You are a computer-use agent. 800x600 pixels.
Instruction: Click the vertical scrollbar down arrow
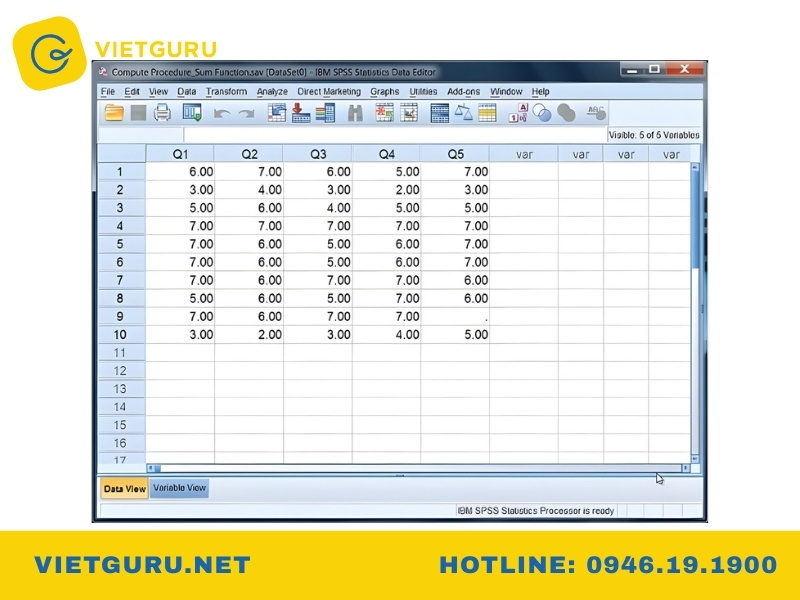[695, 459]
